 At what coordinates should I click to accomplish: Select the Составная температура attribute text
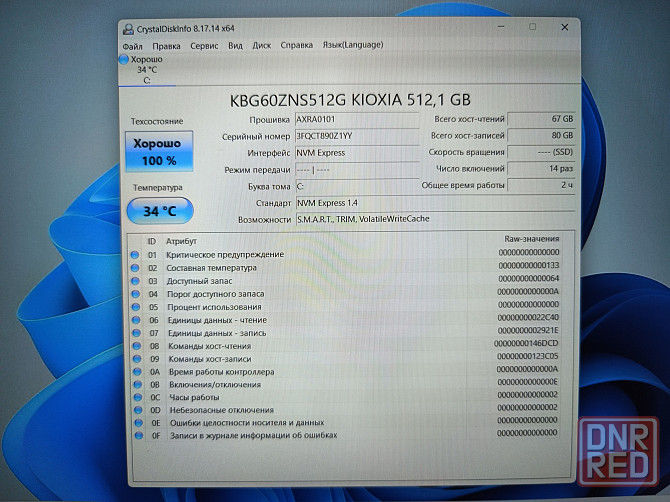(212, 268)
